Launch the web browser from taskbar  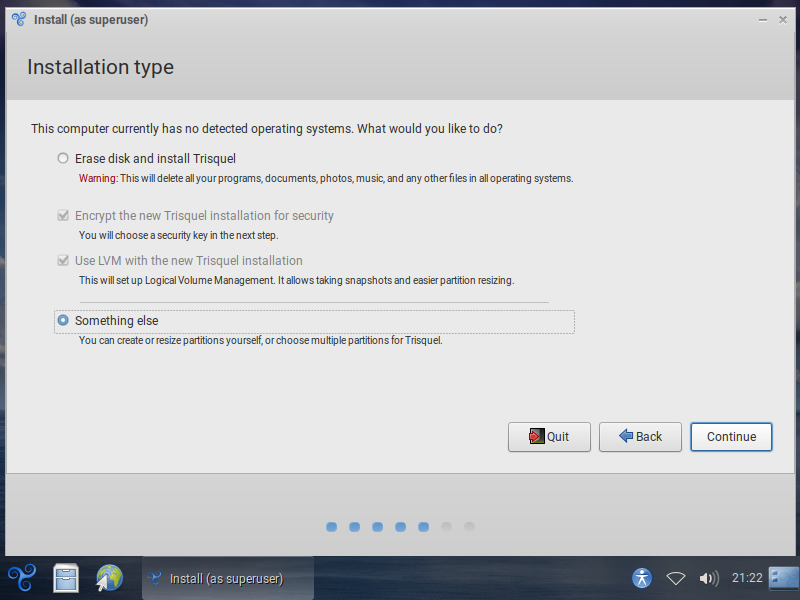coord(109,578)
